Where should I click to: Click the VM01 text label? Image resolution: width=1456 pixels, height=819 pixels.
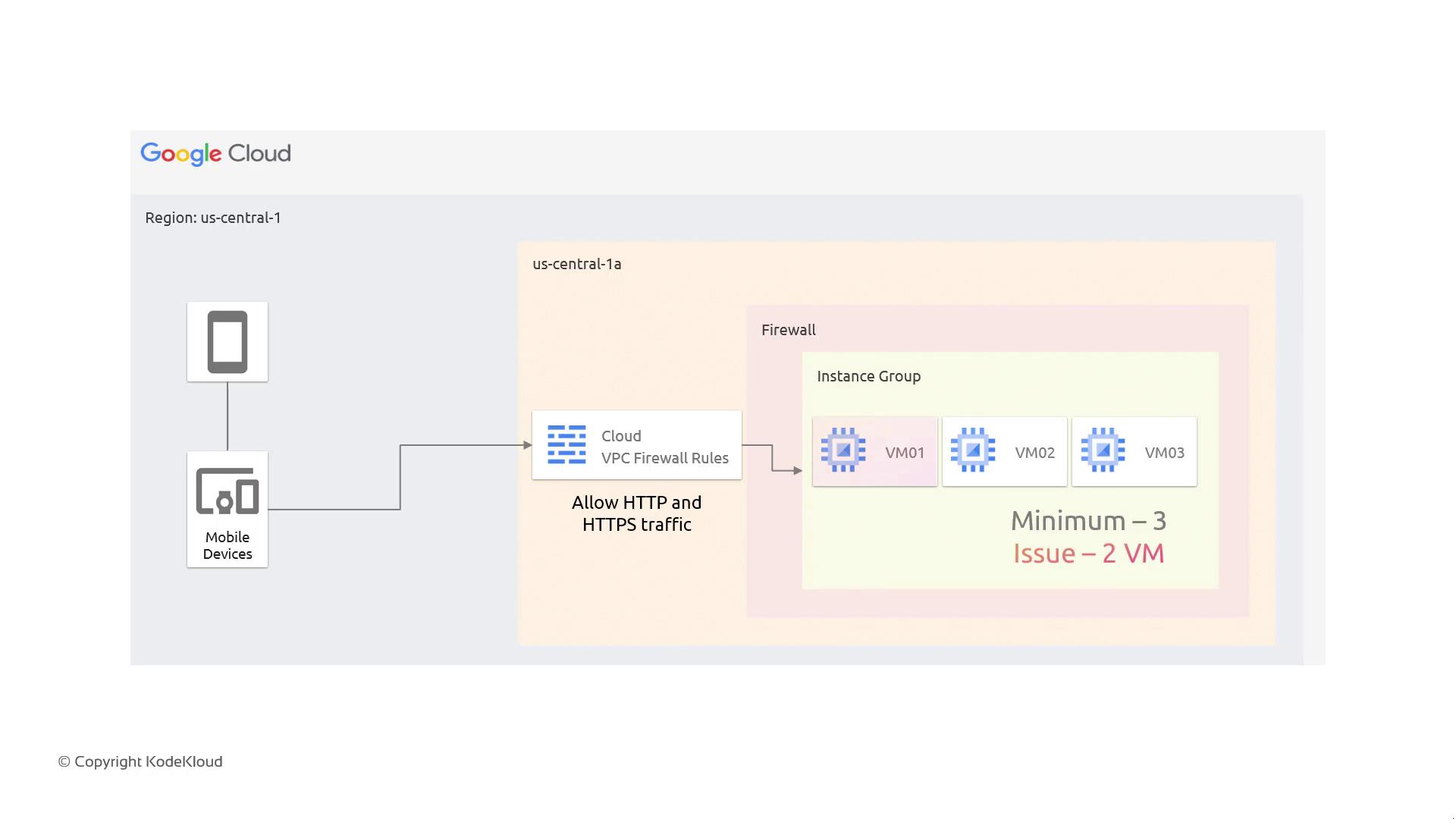[x=905, y=453]
